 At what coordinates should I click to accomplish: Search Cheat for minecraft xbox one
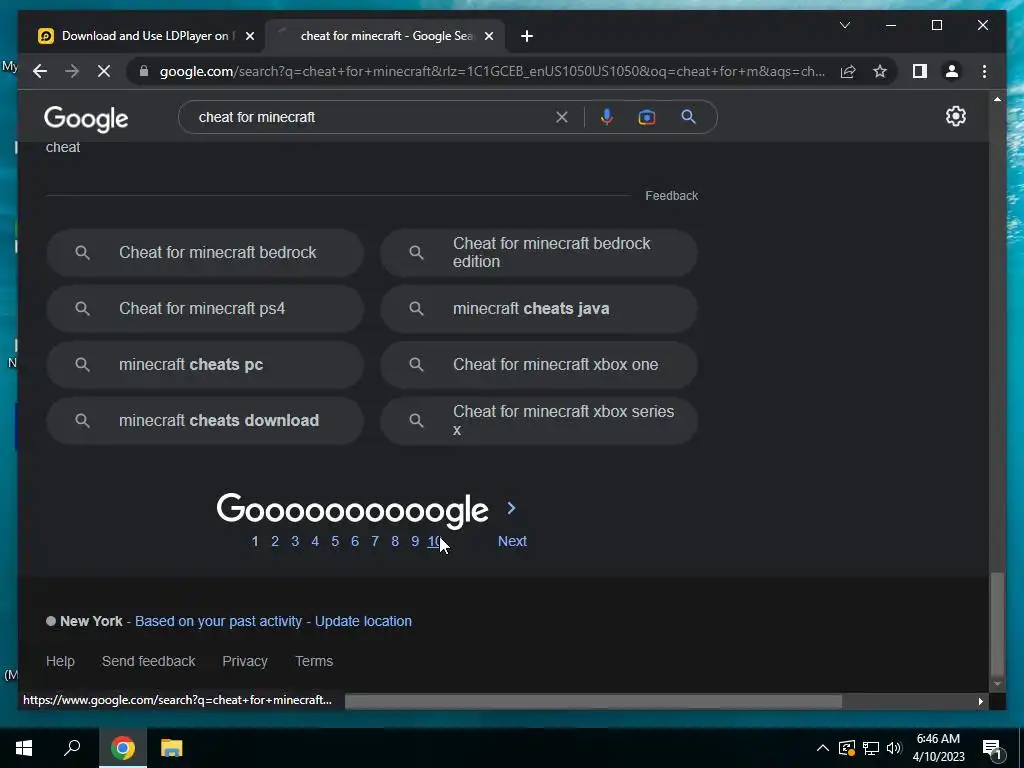[x=539, y=365]
